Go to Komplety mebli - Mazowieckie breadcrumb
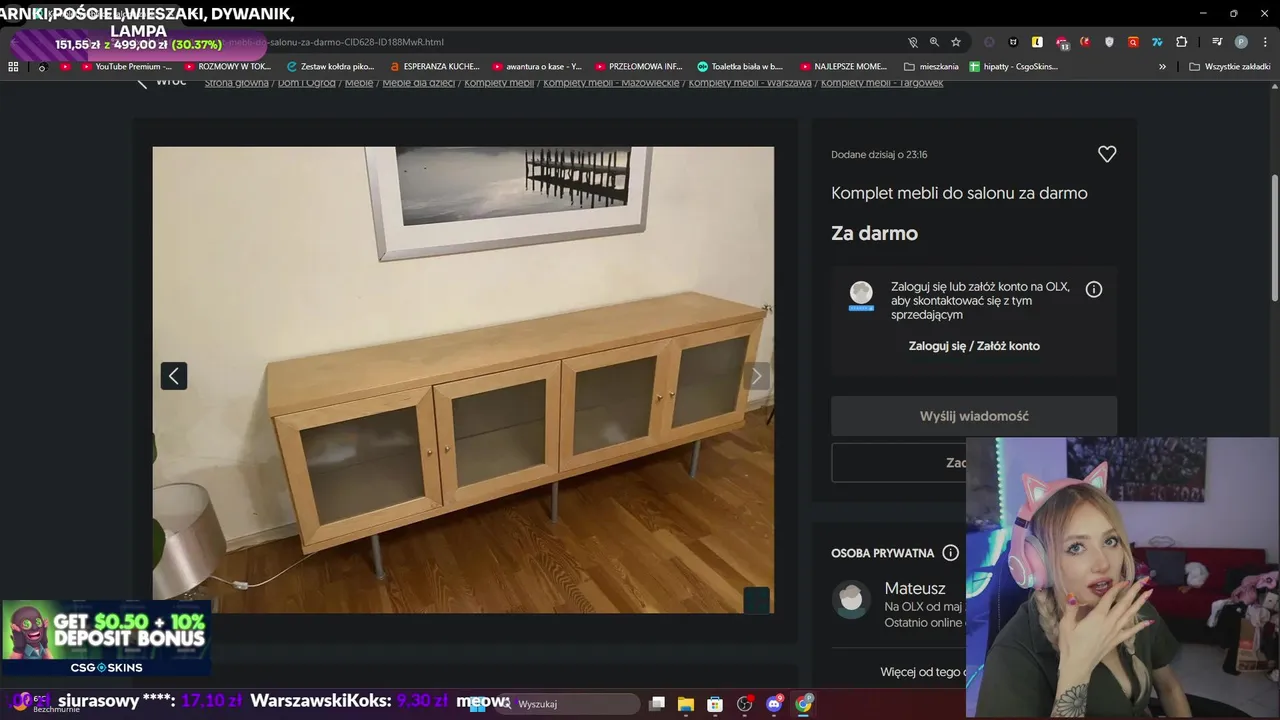The height and width of the screenshot is (720, 1280). (x=611, y=83)
